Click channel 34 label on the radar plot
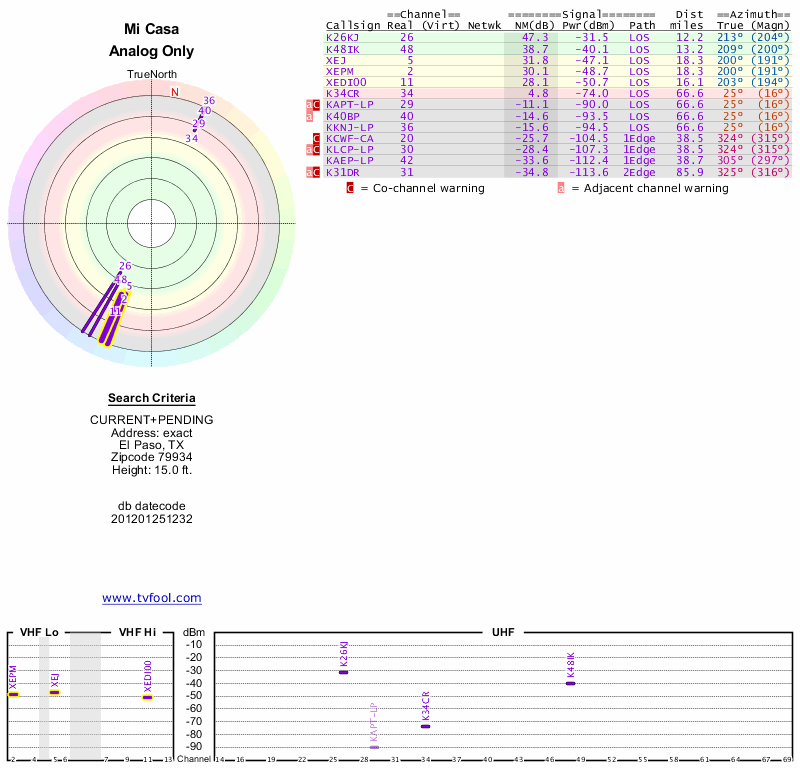Screen dimensions: 800x768 click(192, 138)
